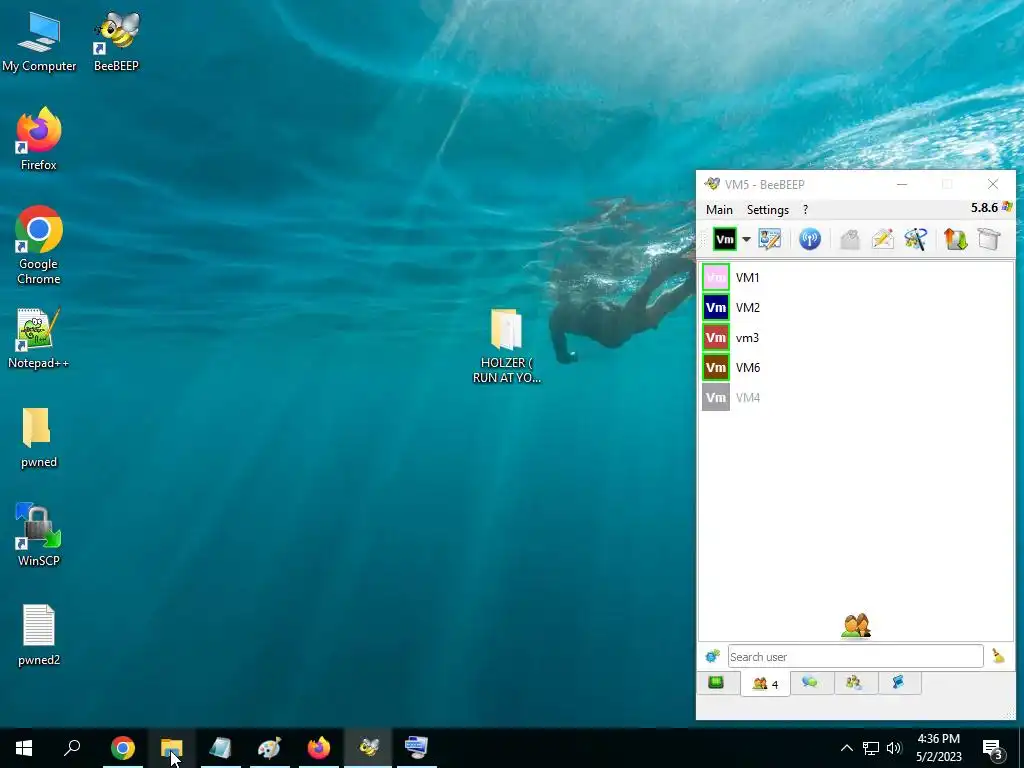Click the greyed-out envelope message icon
Viewport: 1024px width, 768px height.
[x=850, y=240]
